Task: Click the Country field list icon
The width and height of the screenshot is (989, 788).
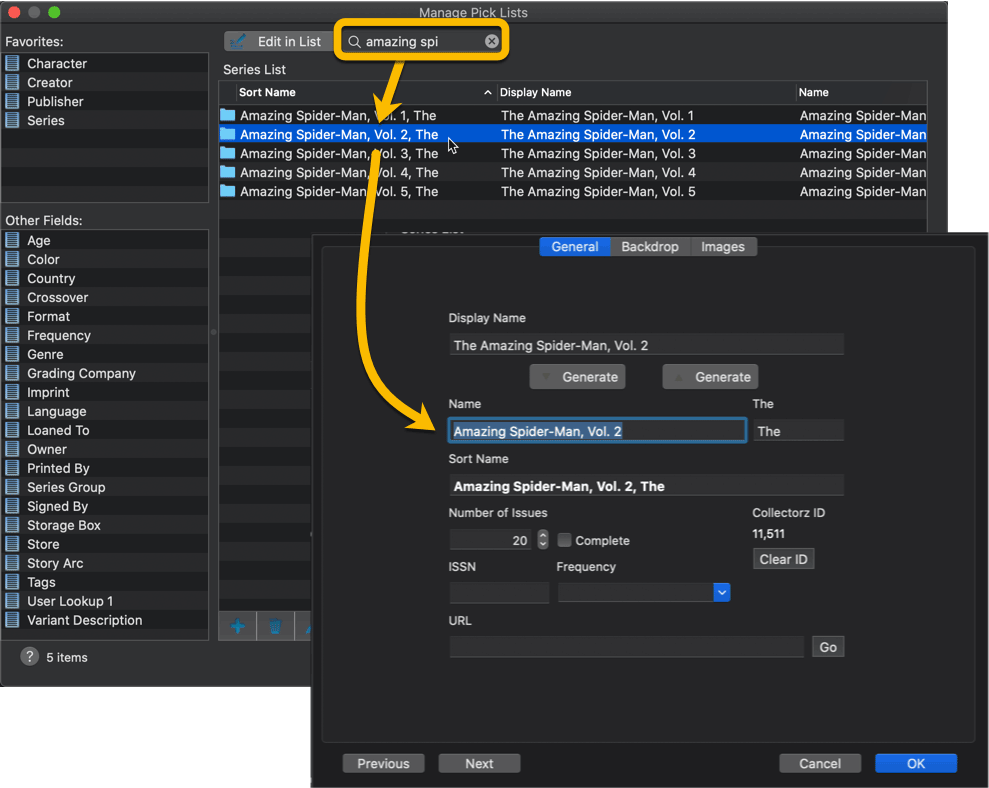Action: point(12,278)
